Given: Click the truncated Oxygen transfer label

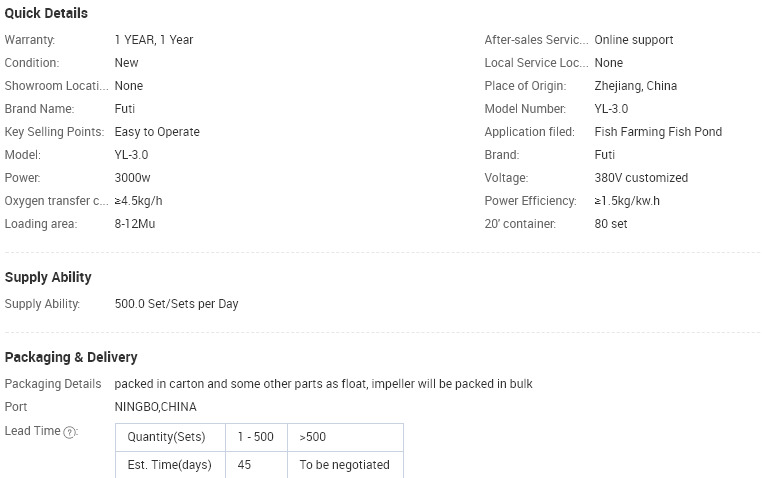Looking at the screenshot, I should click(56, 201).
